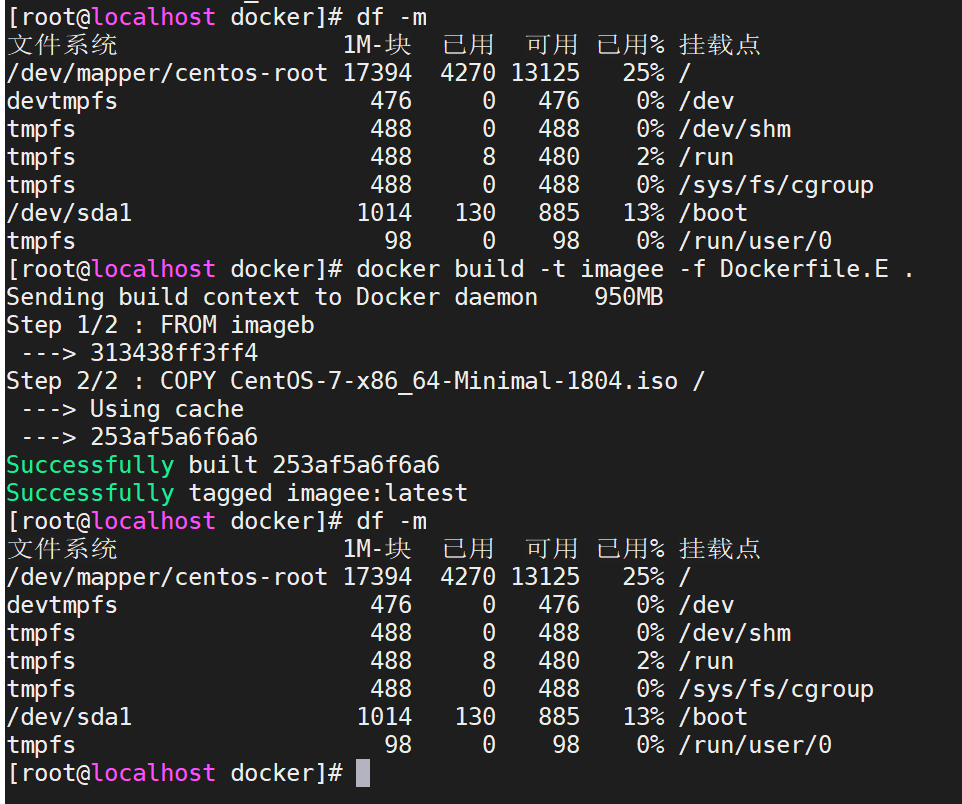The height and width of the screenshot is (804, 962).
Task: Click the "Step 2/2" label
Action: (x=62, y=381)
